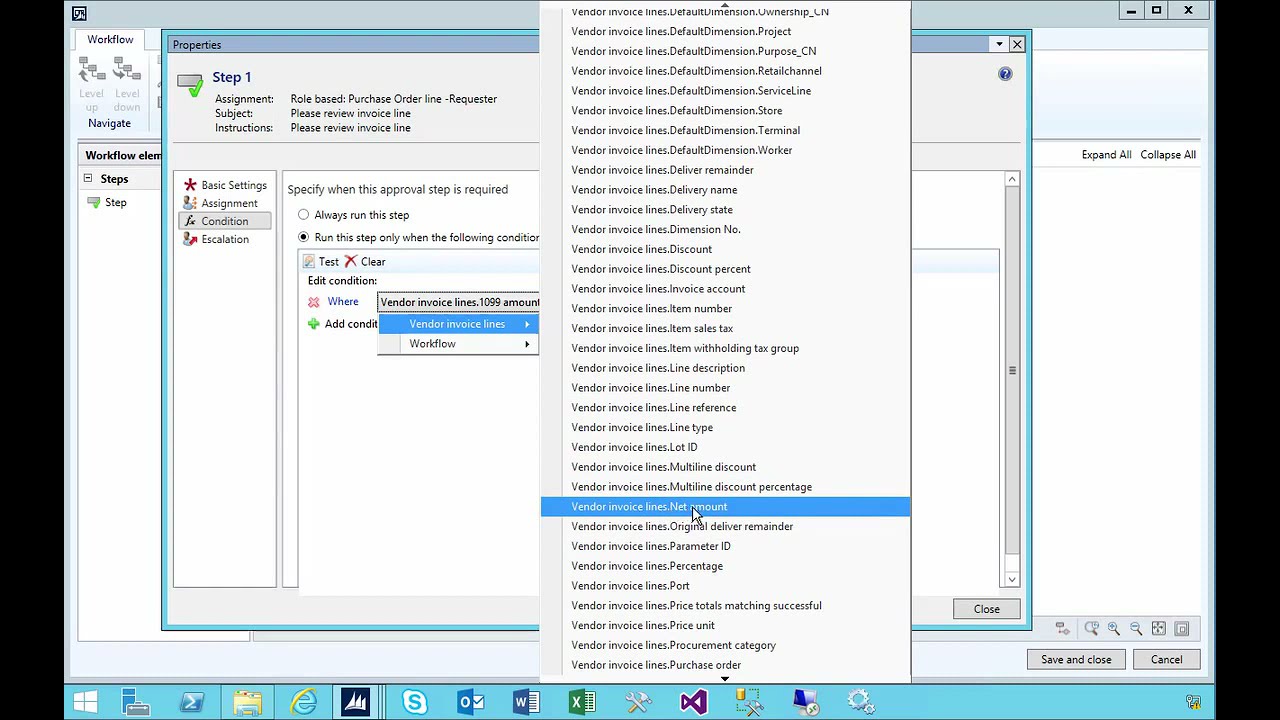This screenshot has height=720, width=1280.
Task: Click the Level down navigate icon
Action: tap(127, 69)
